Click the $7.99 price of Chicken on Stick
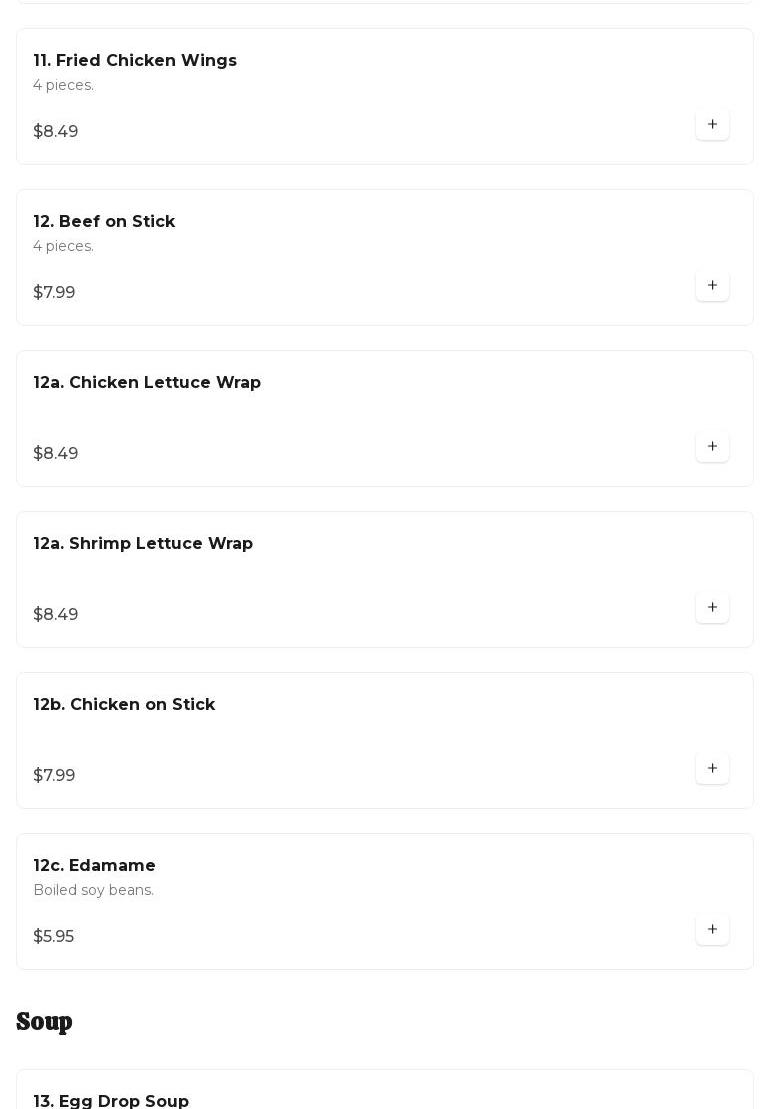The width and height of the screenshot is (770, 1109). (54, 776)
